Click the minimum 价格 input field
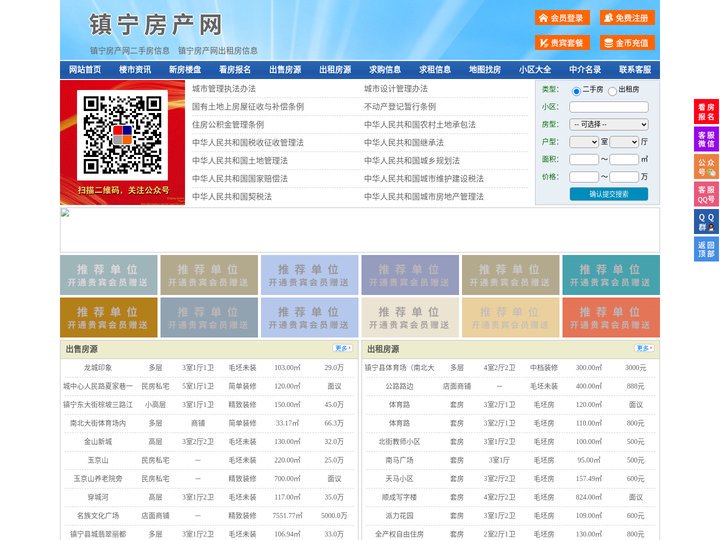This screenshot has height=540, width=720. click(584, 177)
